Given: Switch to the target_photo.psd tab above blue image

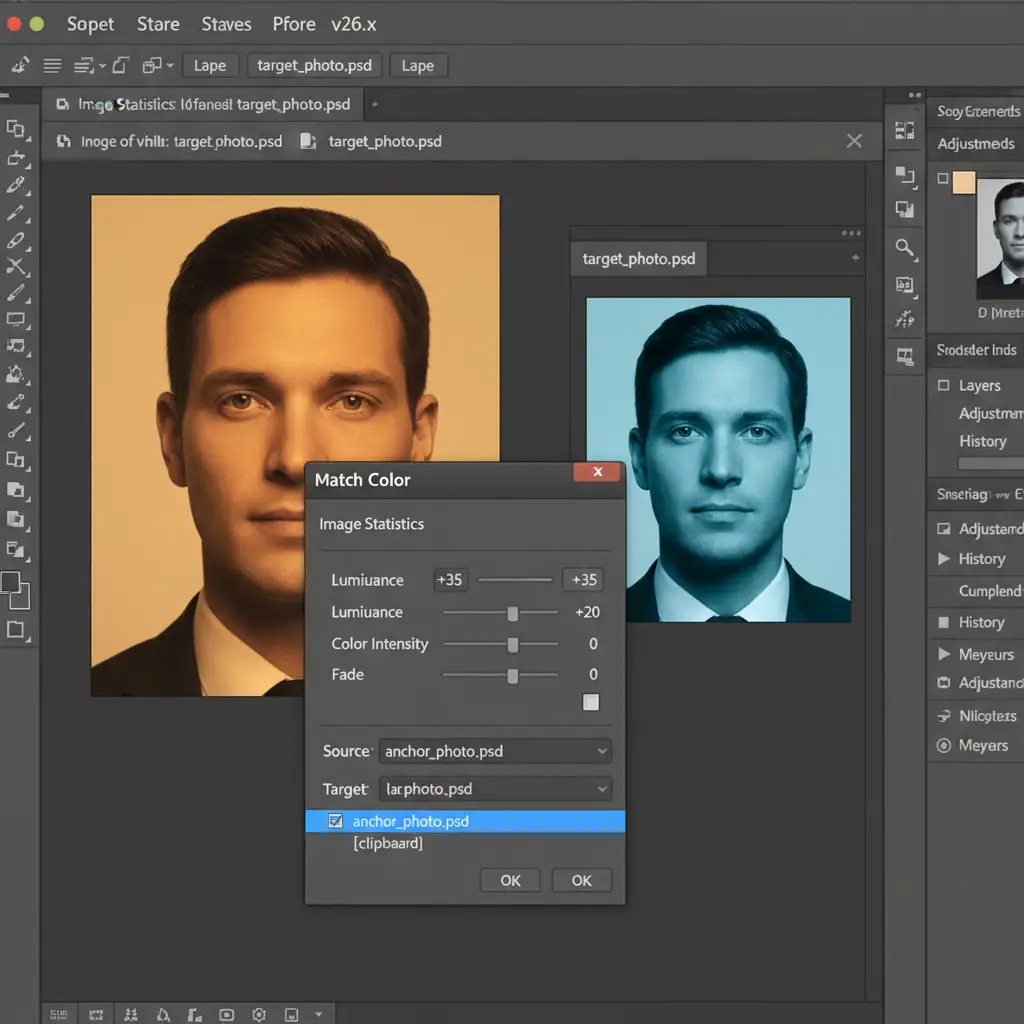Looking at the screenshot, I should [638, 259].
